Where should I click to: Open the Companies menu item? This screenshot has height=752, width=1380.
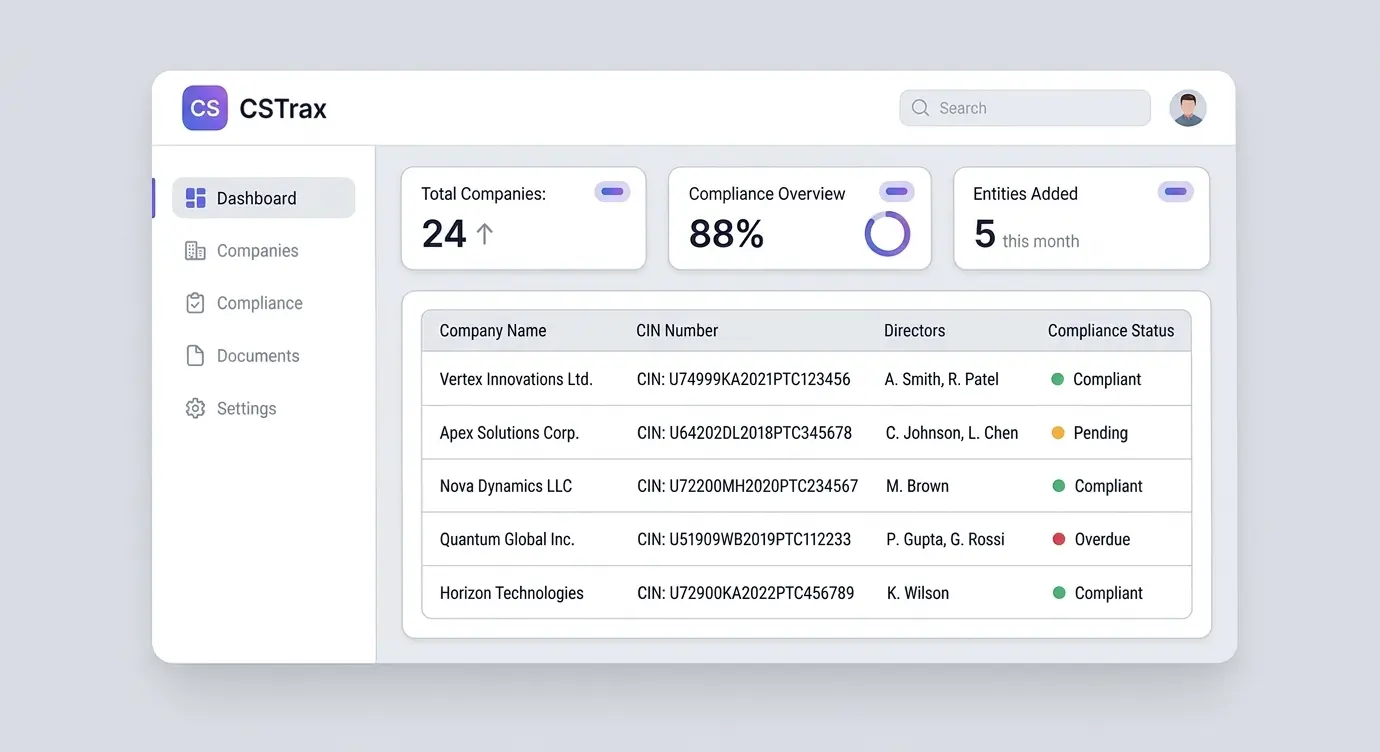click(x=257, y=251)
